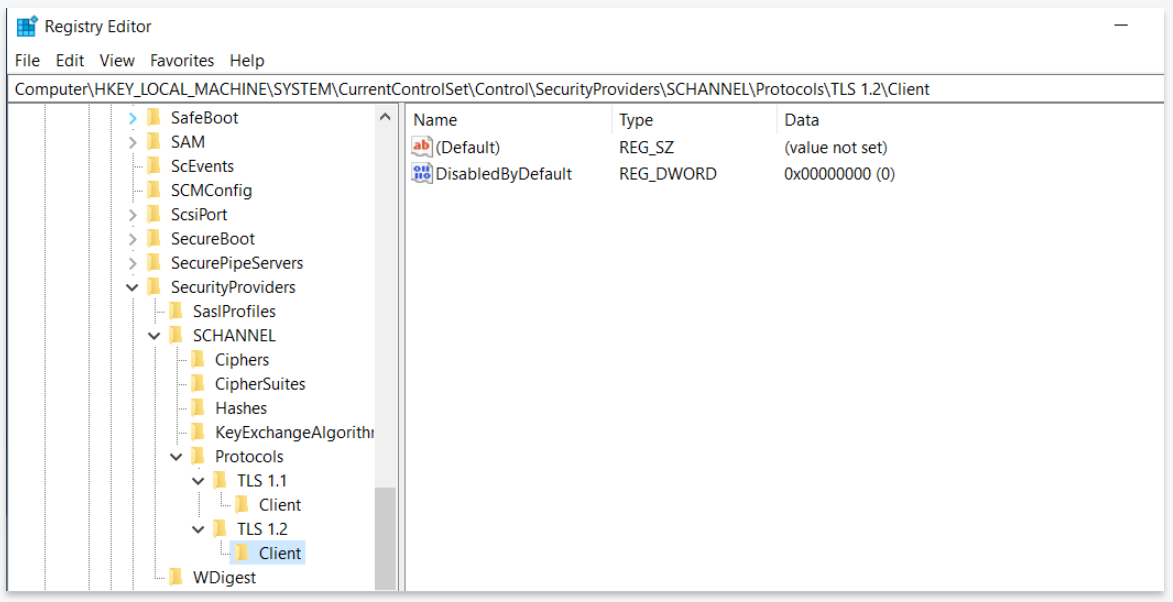1173x602 pixels.
Task: Open the Favorites menu
Action: tap(182, 60)
